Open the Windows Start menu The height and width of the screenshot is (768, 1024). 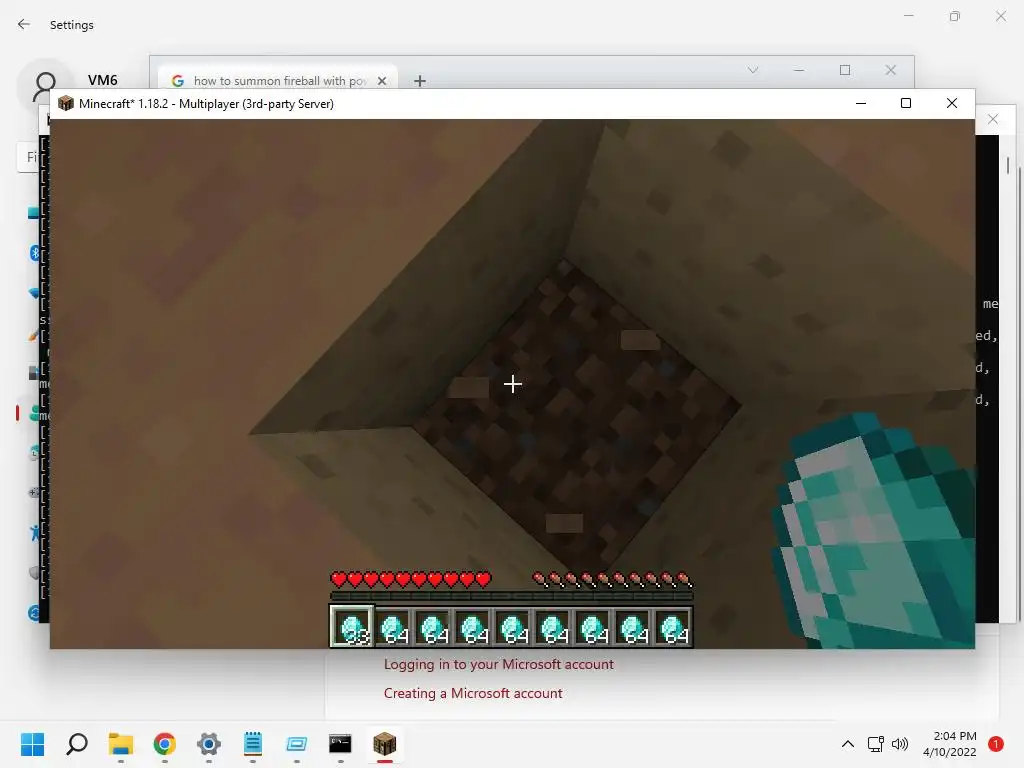32,744
